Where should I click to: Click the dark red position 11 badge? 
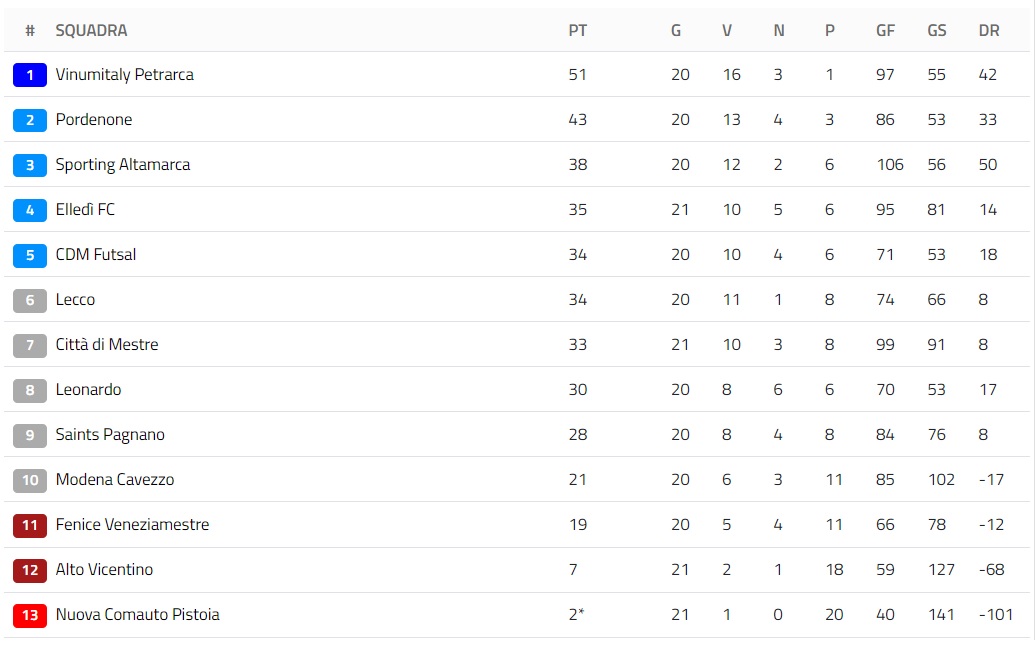tap(30, 525)
